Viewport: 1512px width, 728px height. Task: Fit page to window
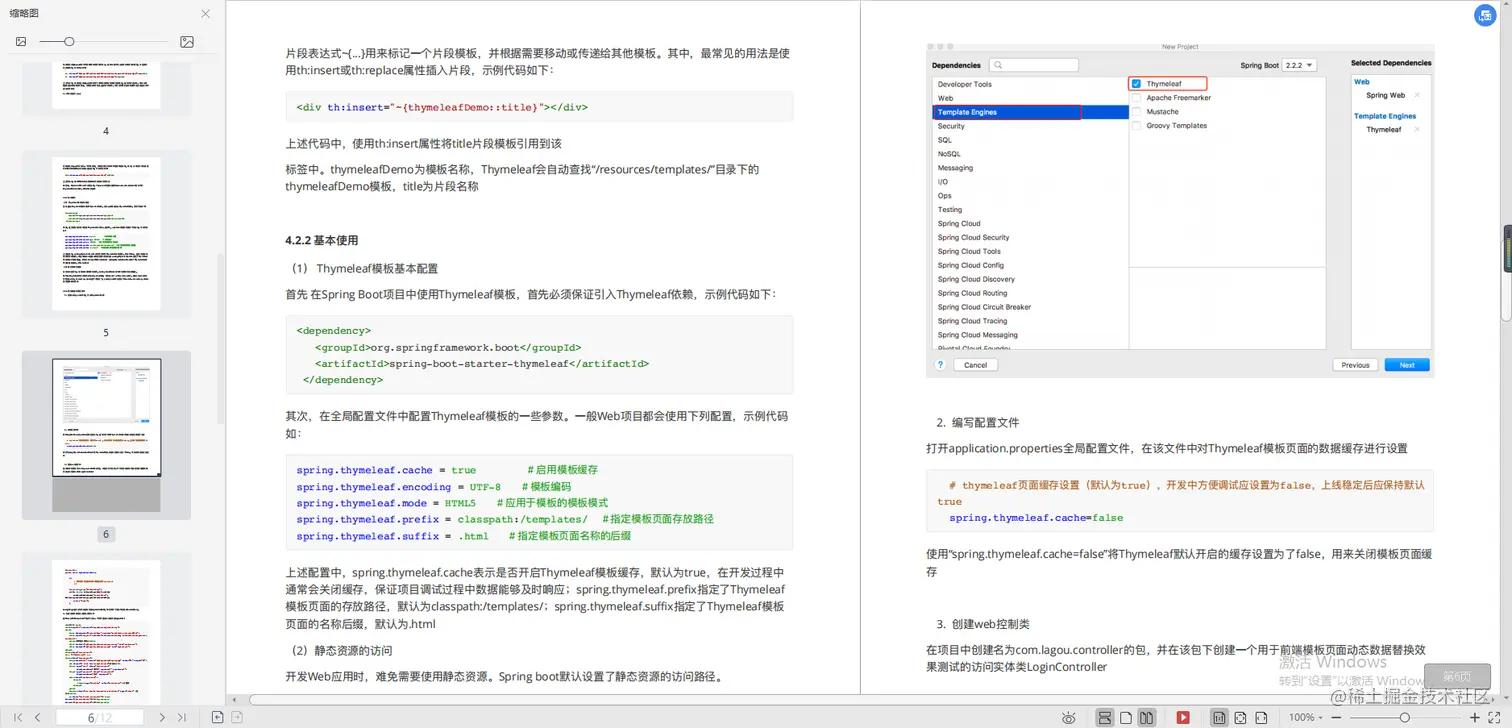pyautogui.click(x=1240, y=718)
